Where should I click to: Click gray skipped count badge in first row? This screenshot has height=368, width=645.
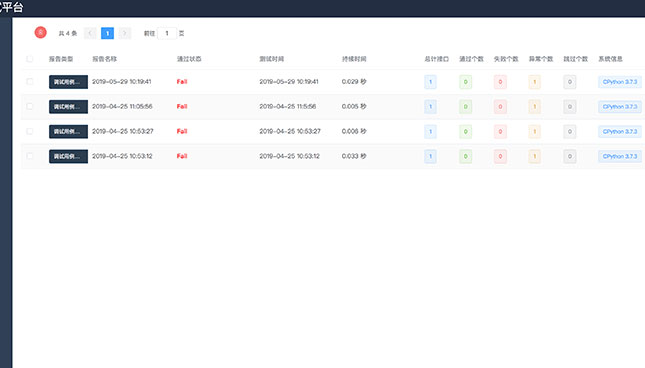(570, 82)
